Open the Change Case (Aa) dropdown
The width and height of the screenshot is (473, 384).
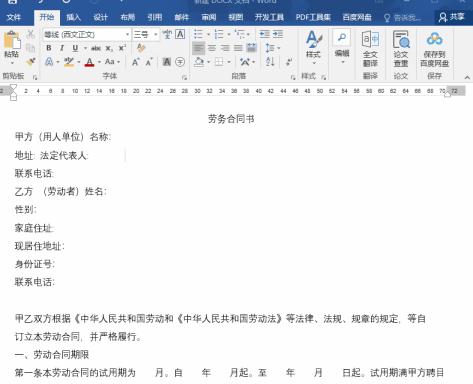(112, 62)
